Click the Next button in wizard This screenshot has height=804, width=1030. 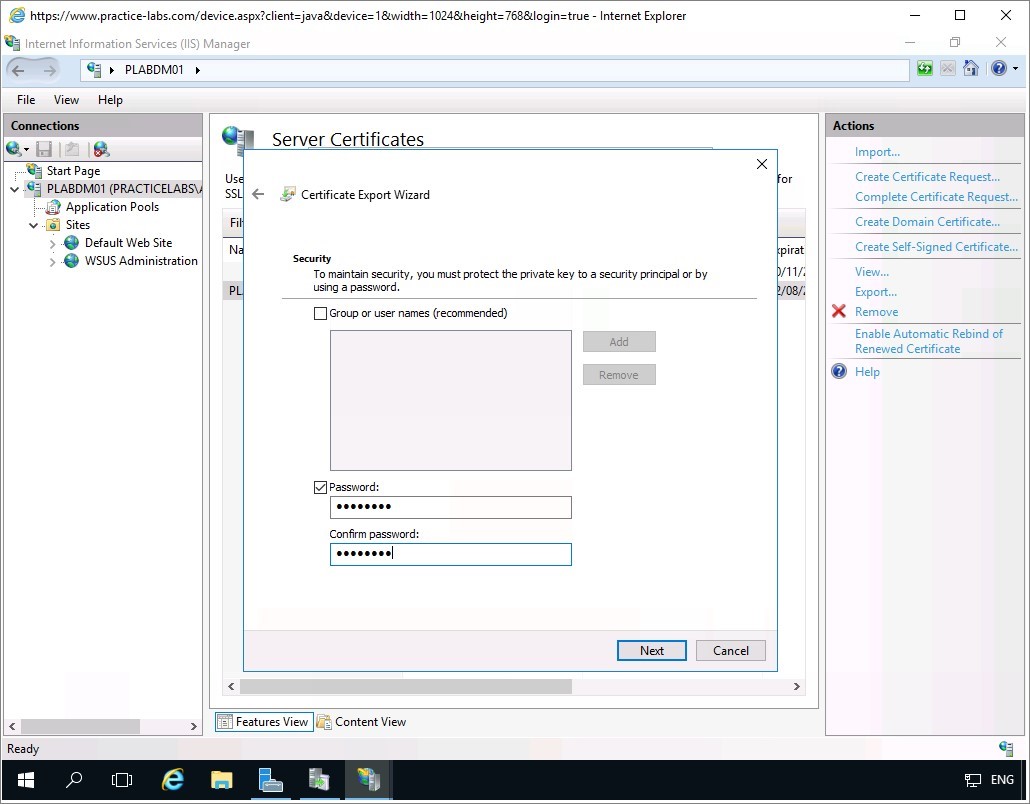(x=651, y=650)
